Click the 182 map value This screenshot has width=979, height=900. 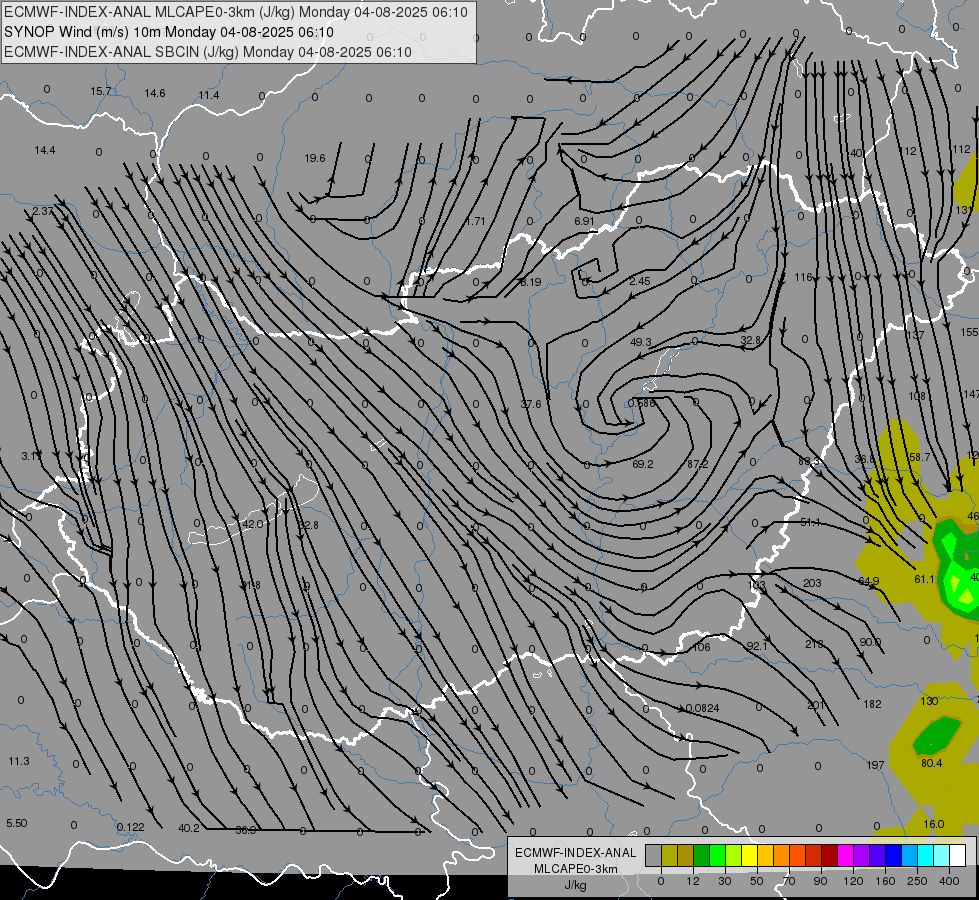872,704
